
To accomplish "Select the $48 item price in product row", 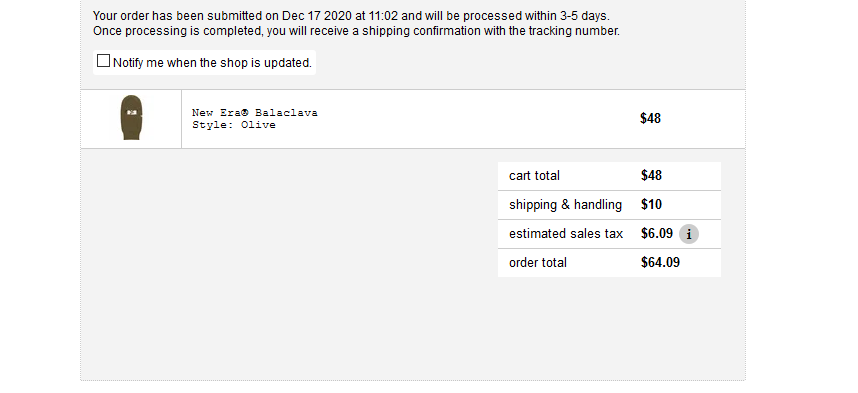I will point(650,119).
